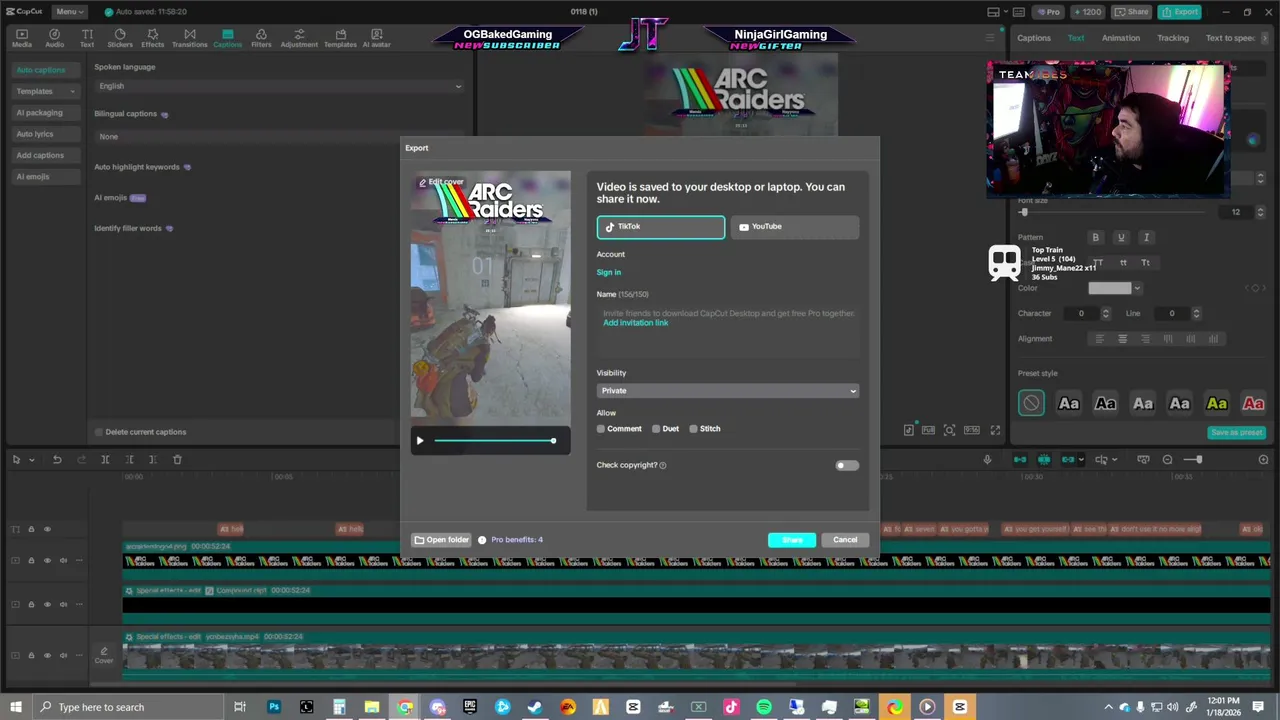
Task: Open the Visibility Private dropdown
Action: point(727,391)
